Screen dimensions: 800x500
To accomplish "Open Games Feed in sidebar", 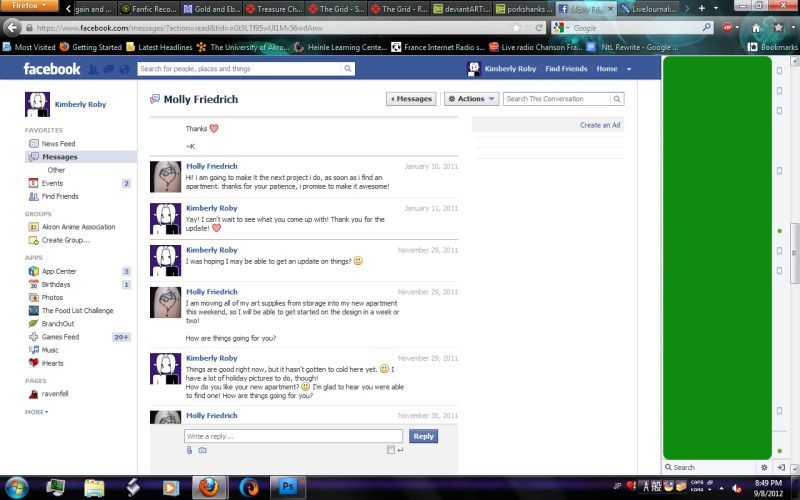I will (x=60, y=337).
